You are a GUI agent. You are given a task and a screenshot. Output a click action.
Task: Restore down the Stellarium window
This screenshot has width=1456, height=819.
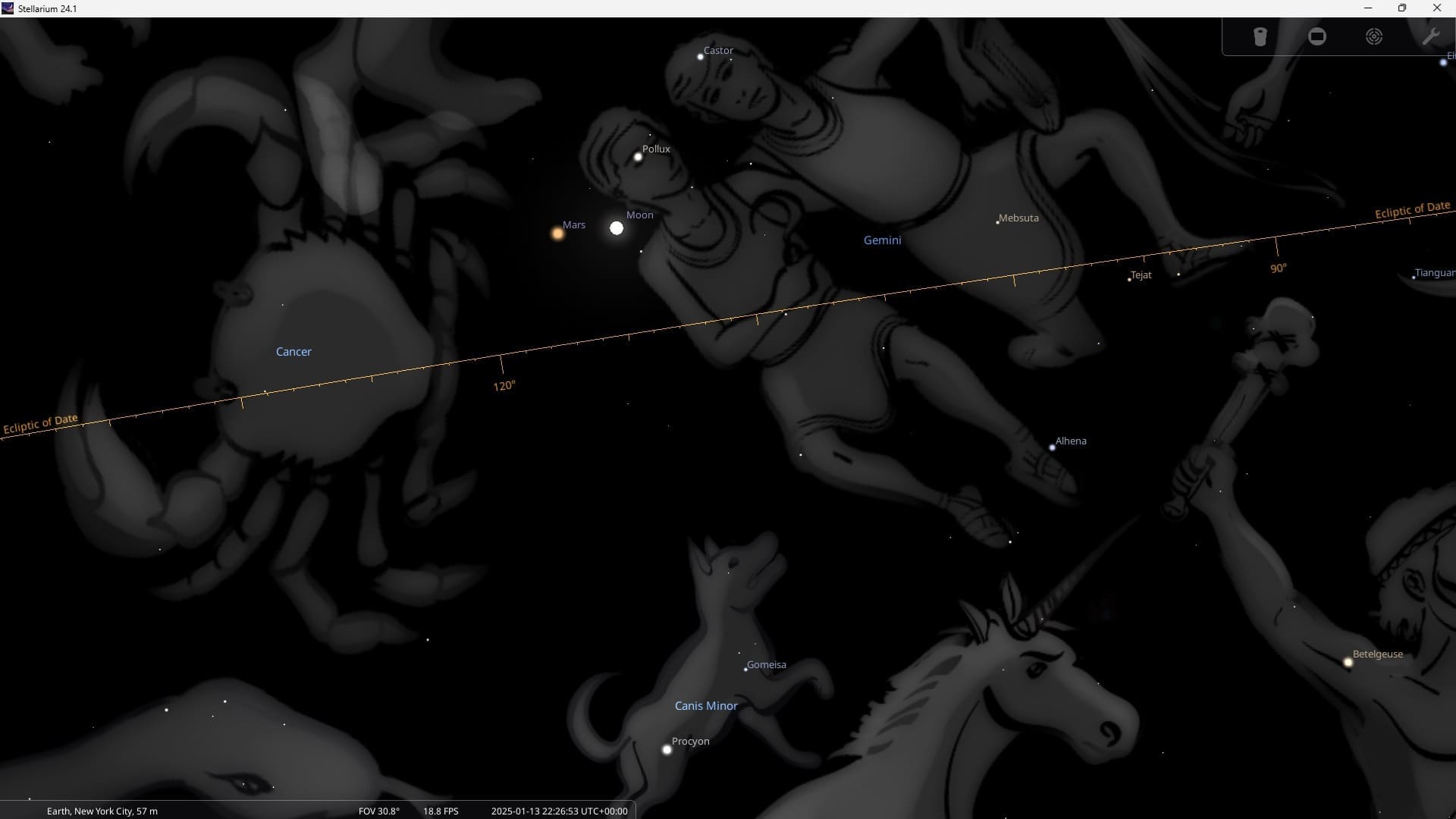click(x=1402, y=8)
